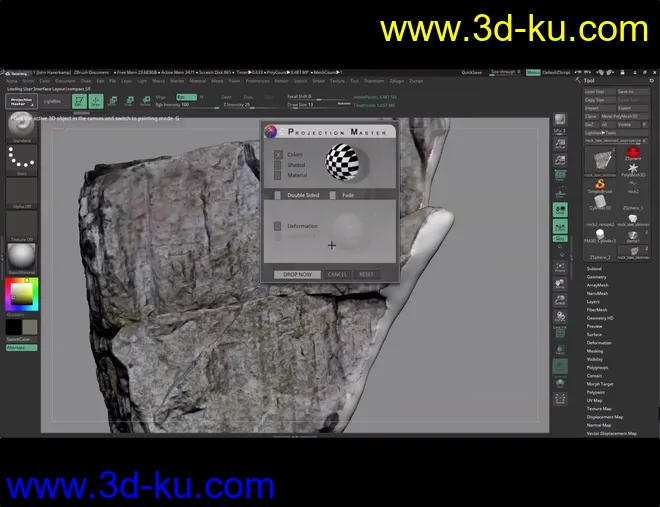Toggle the Local symmetry icon

(x=560, y=210)
